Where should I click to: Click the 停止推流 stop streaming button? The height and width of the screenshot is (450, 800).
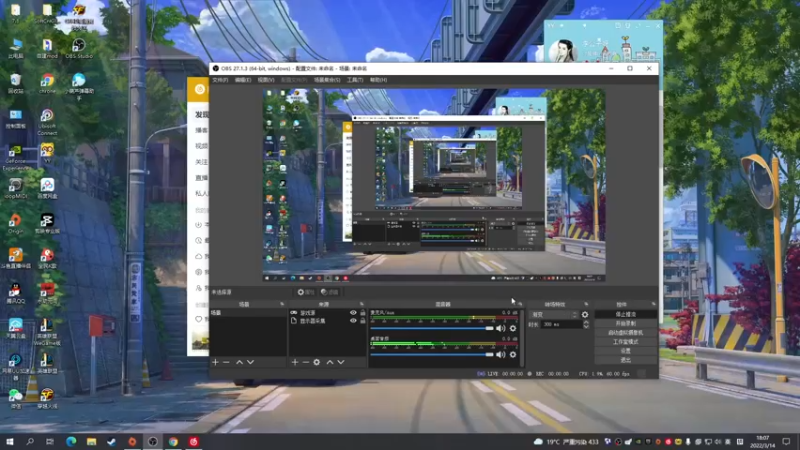click(x=626, y=314)
